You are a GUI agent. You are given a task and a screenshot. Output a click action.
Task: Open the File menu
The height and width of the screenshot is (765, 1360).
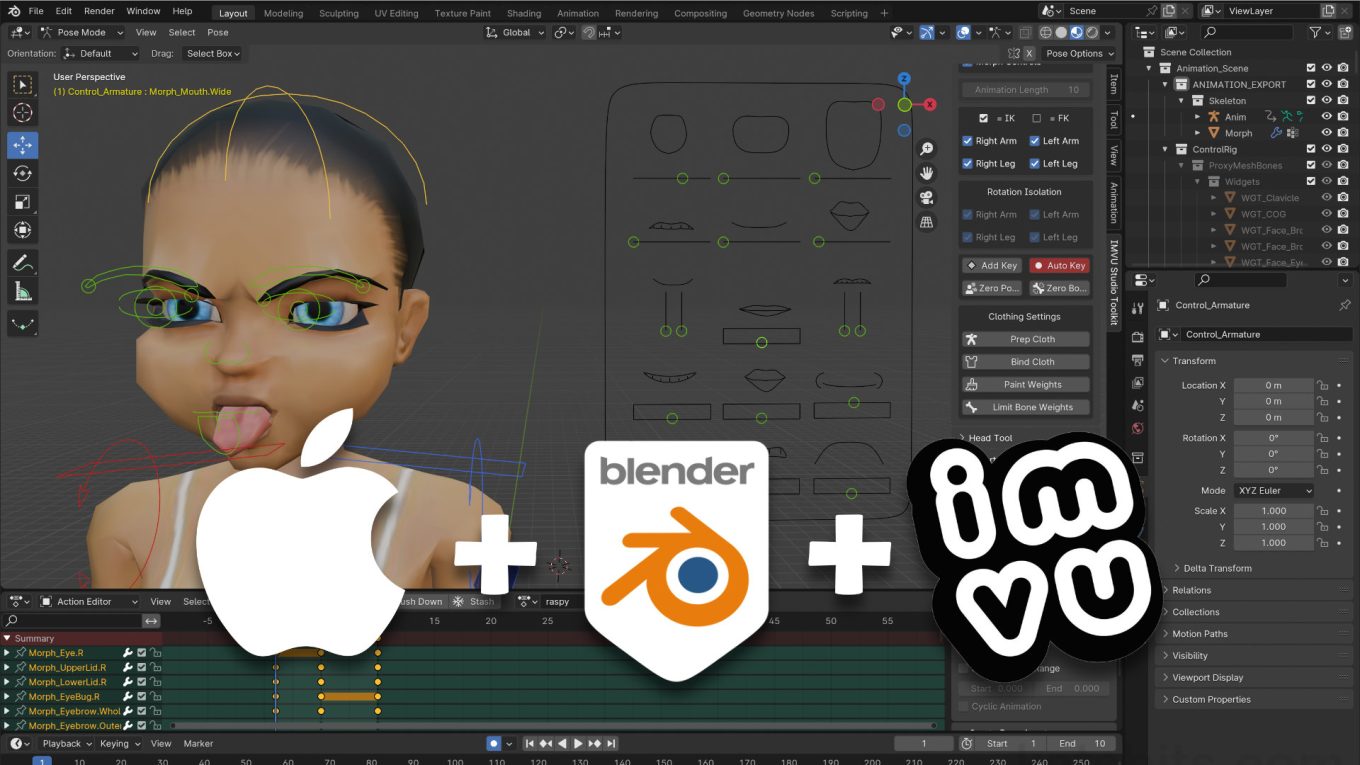pyautogui.click(x=36, y=11)
